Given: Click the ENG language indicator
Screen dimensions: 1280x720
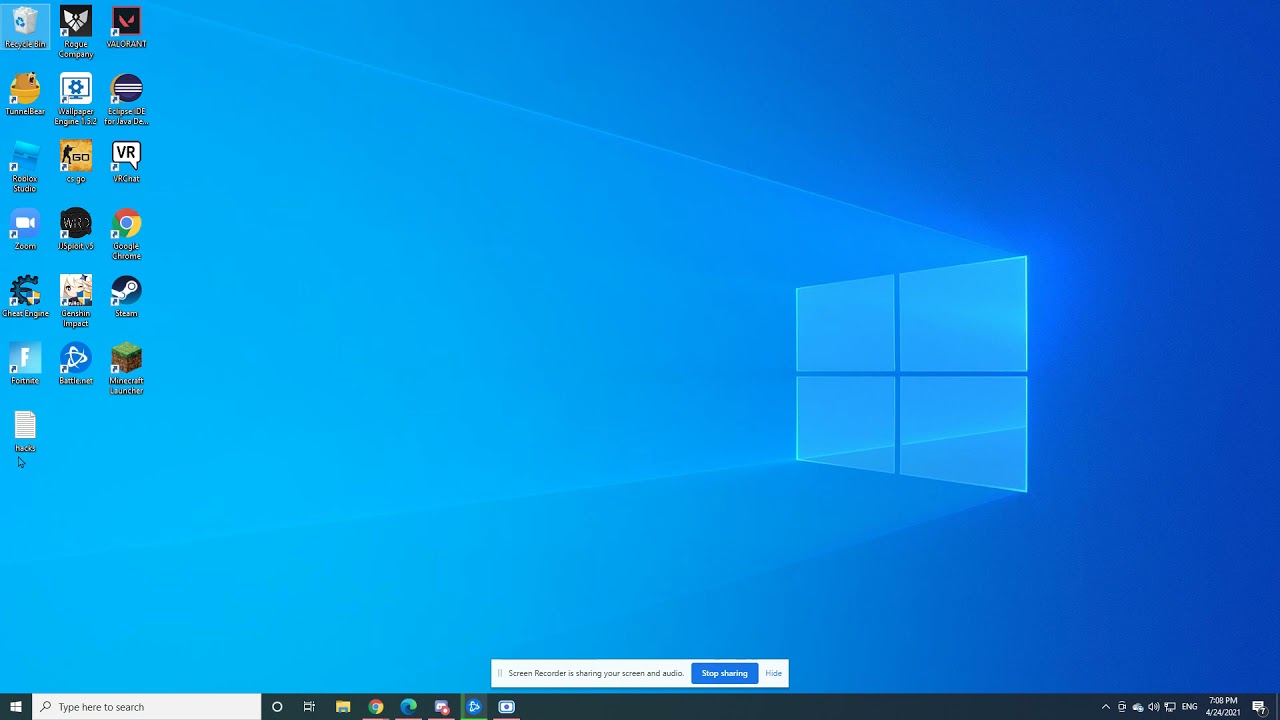Looking at the screenshot, I should click(x=1190, y=707).
